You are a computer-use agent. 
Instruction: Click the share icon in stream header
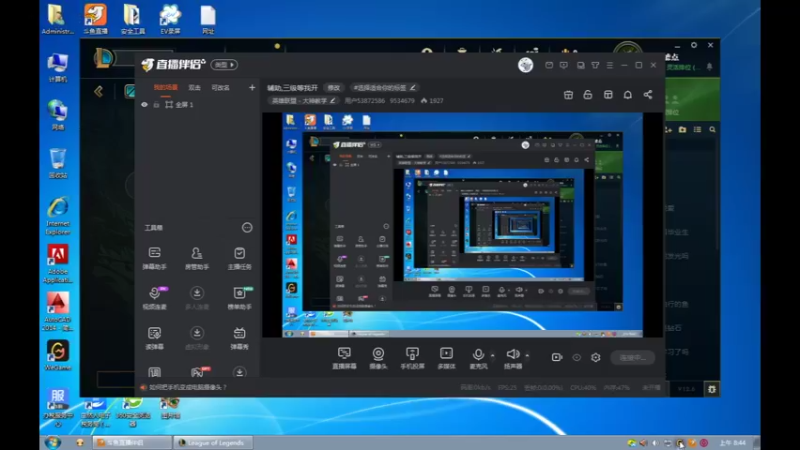coord(647,94)
